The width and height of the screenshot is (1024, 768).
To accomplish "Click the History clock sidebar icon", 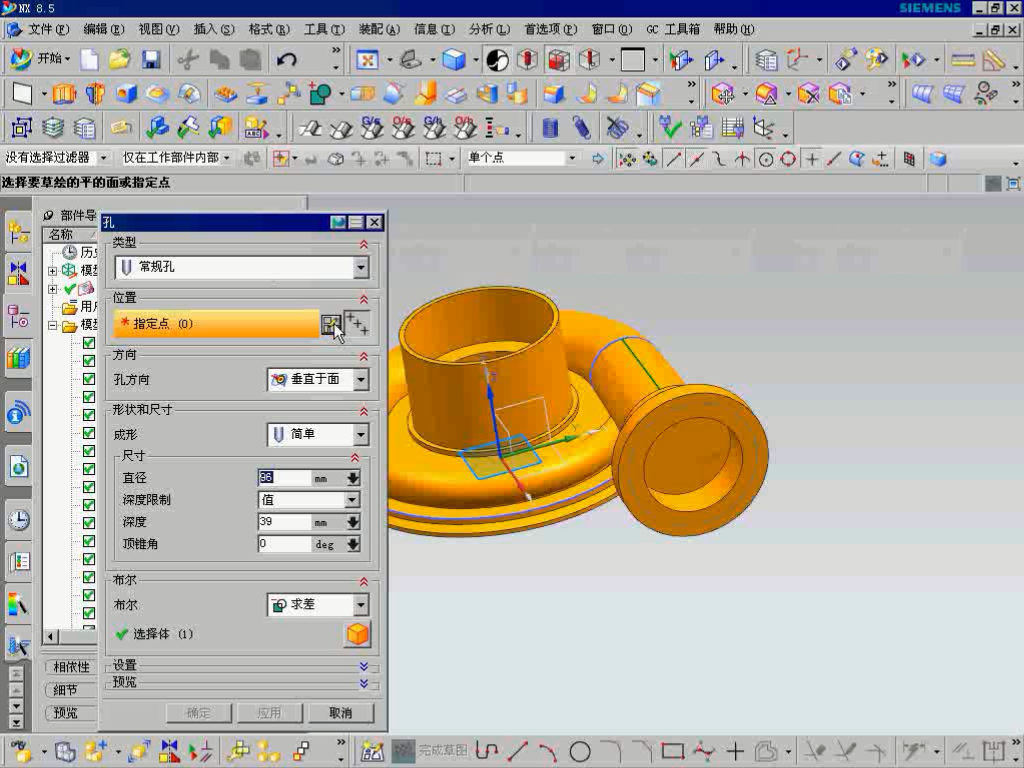I will [x=18, y=520].
